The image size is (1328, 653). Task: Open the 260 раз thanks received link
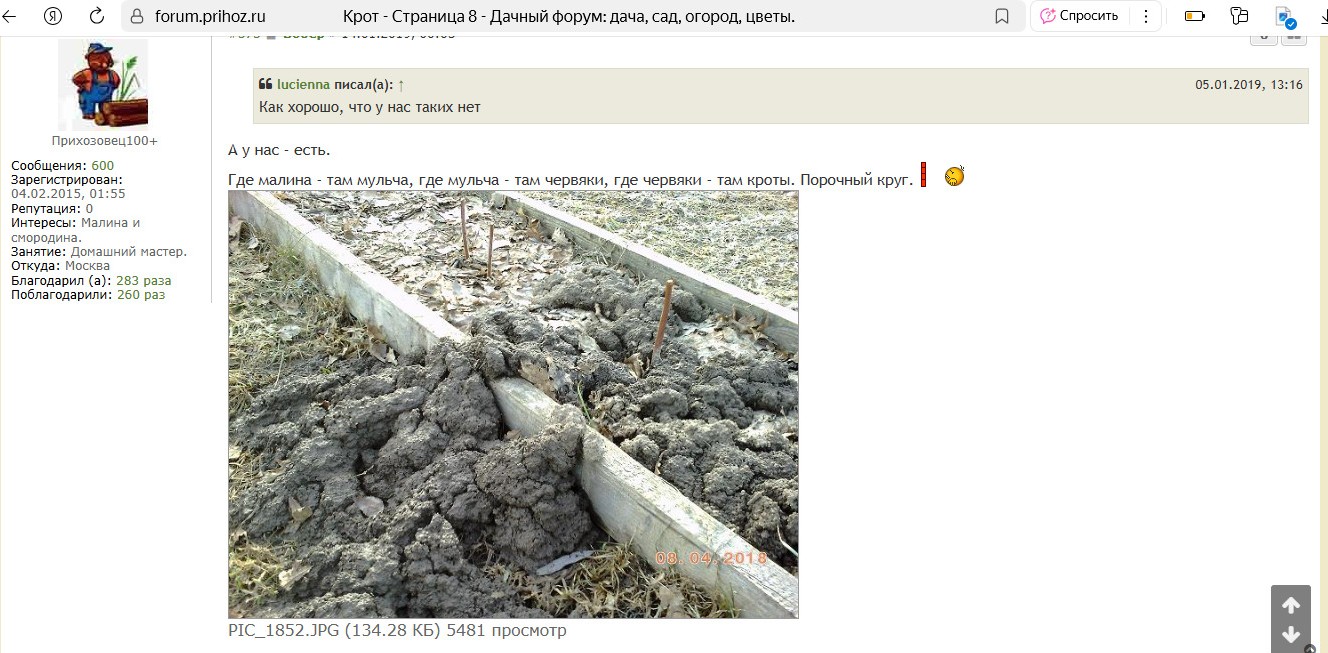(x=141, y=295)
